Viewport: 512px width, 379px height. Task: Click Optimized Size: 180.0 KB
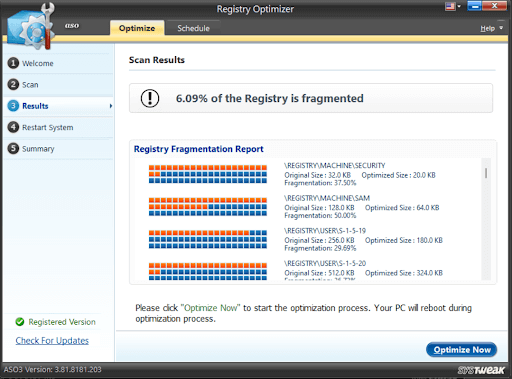coord(404,240)
